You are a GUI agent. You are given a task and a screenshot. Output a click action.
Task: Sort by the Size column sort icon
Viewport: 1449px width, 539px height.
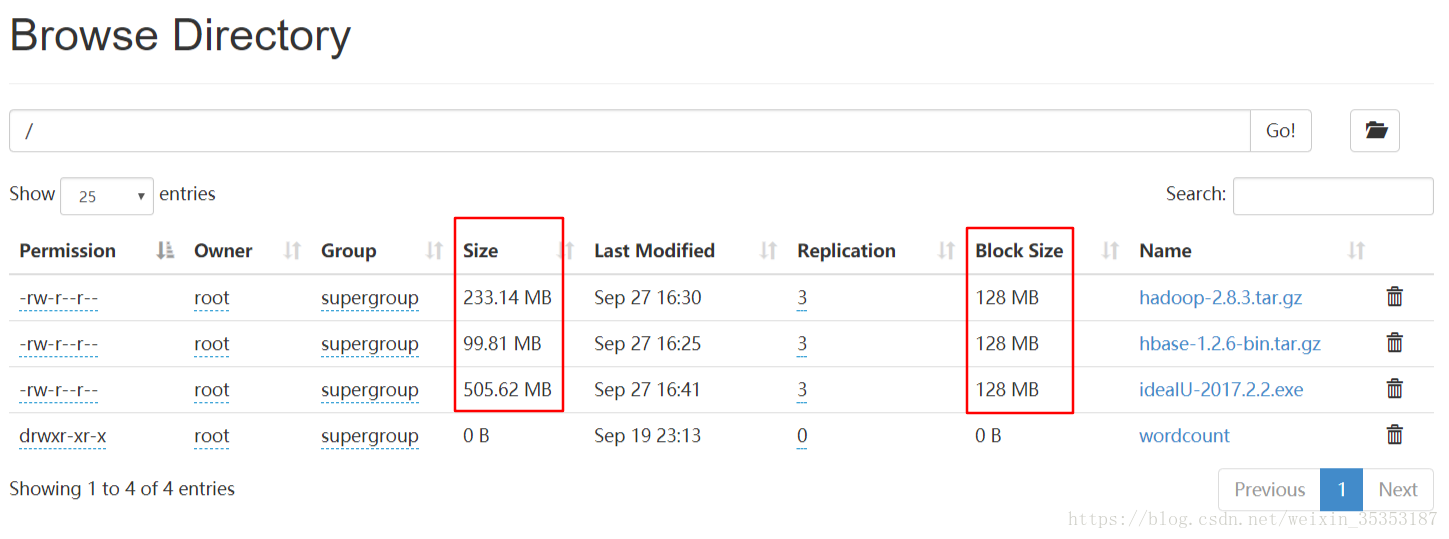coord(567,251)
